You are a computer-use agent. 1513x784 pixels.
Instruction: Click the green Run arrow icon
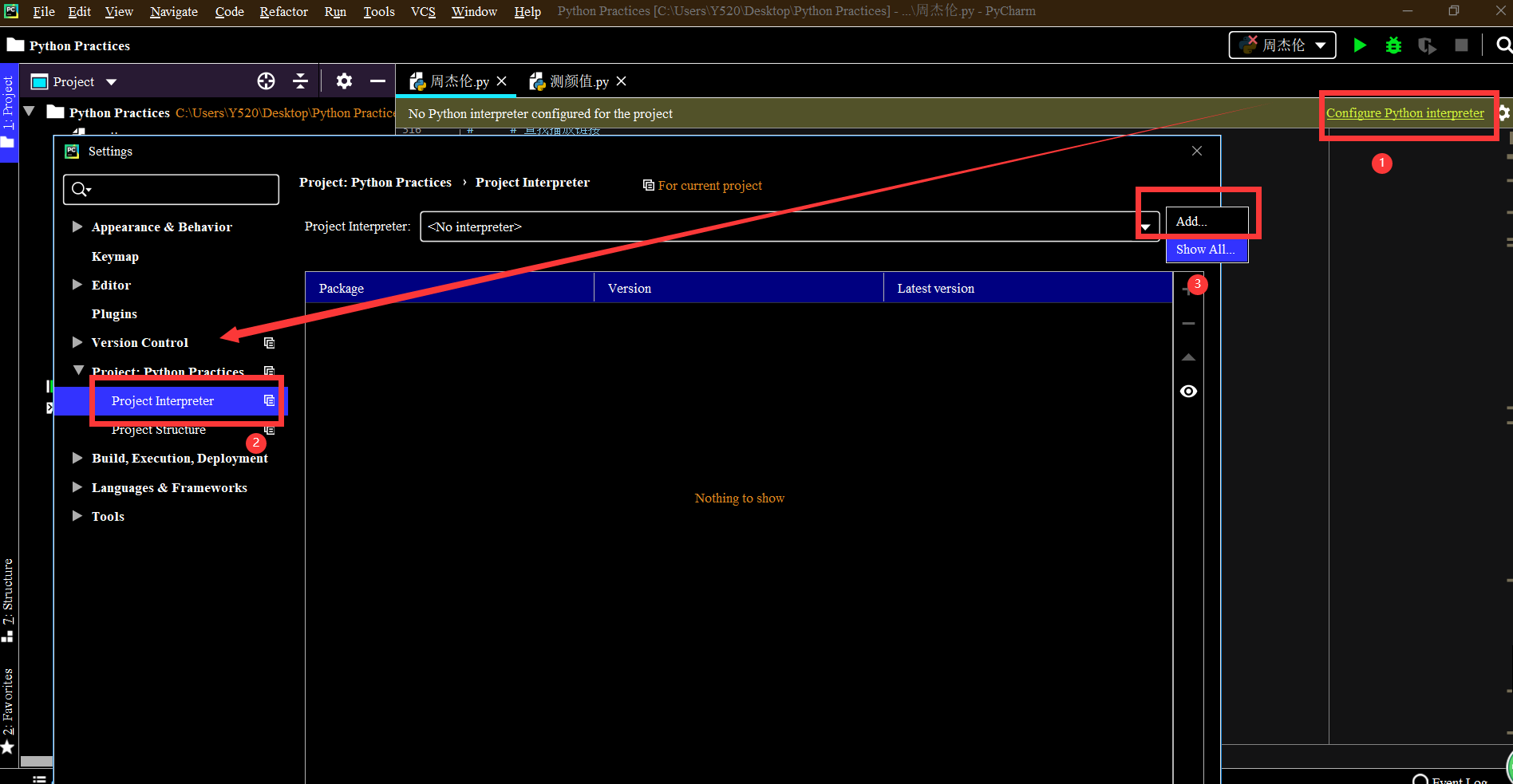pos(1360,45)
